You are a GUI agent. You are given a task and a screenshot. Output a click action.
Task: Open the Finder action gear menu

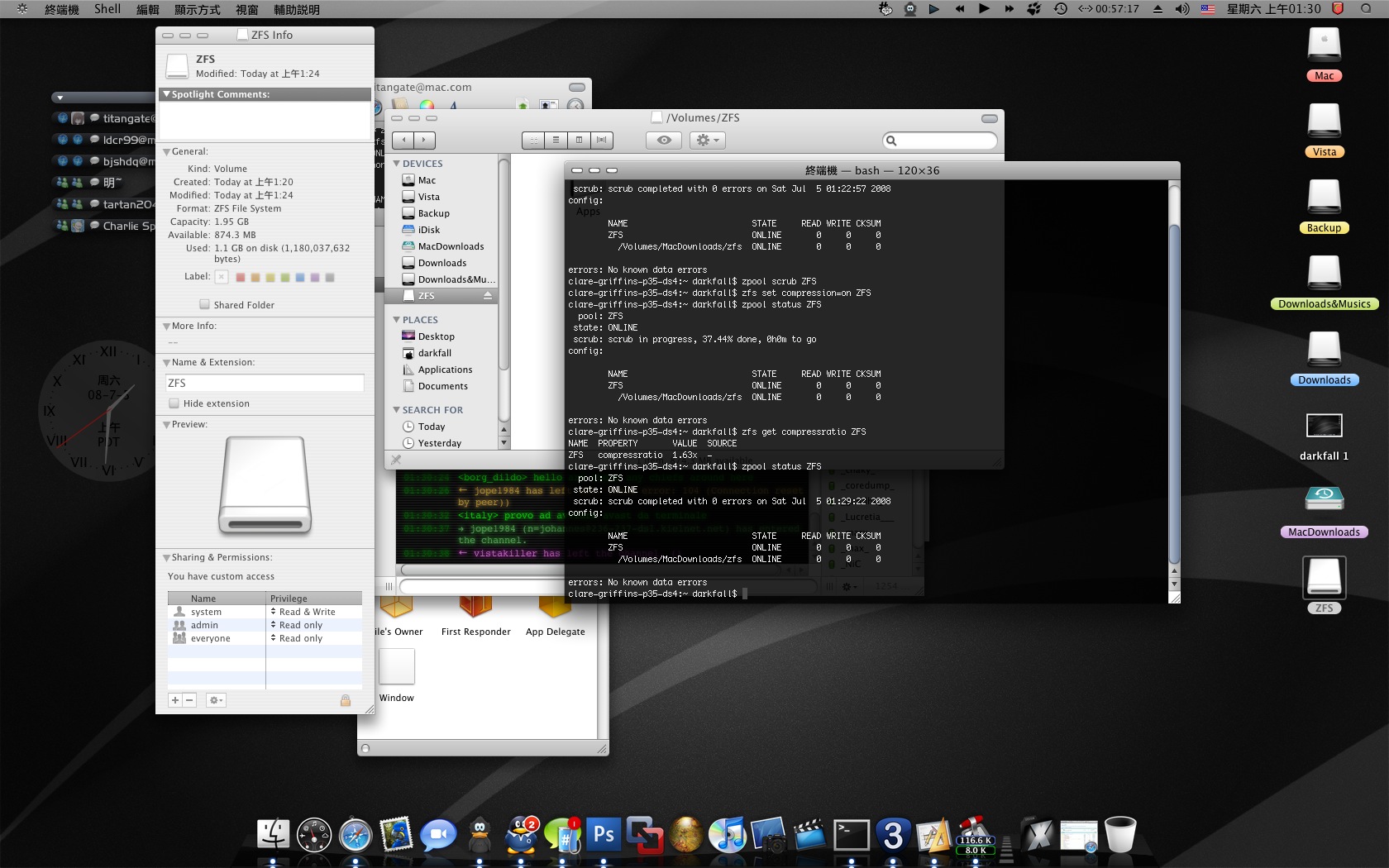click(708, 141)
